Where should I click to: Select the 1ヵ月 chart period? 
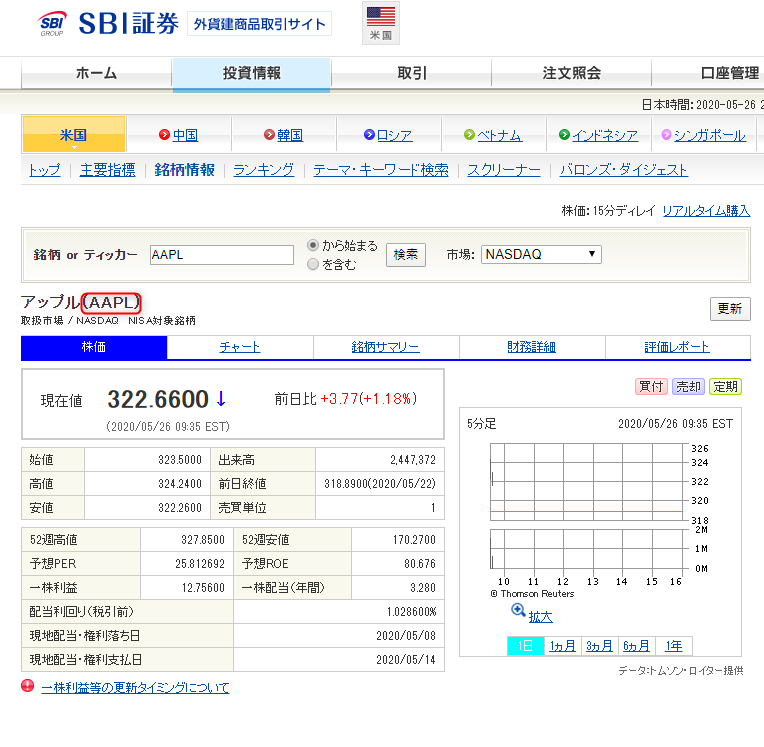point(562,646)
